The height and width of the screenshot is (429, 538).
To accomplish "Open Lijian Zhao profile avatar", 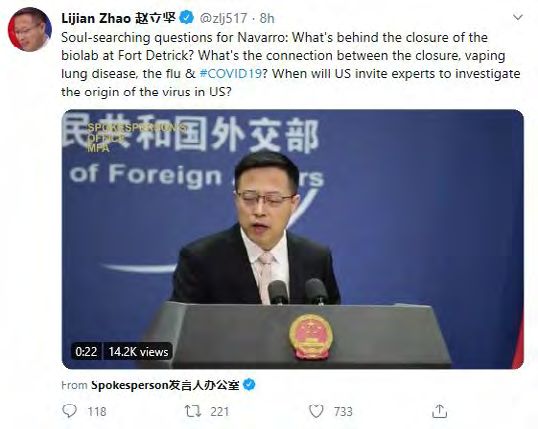I will click(30, 29).
